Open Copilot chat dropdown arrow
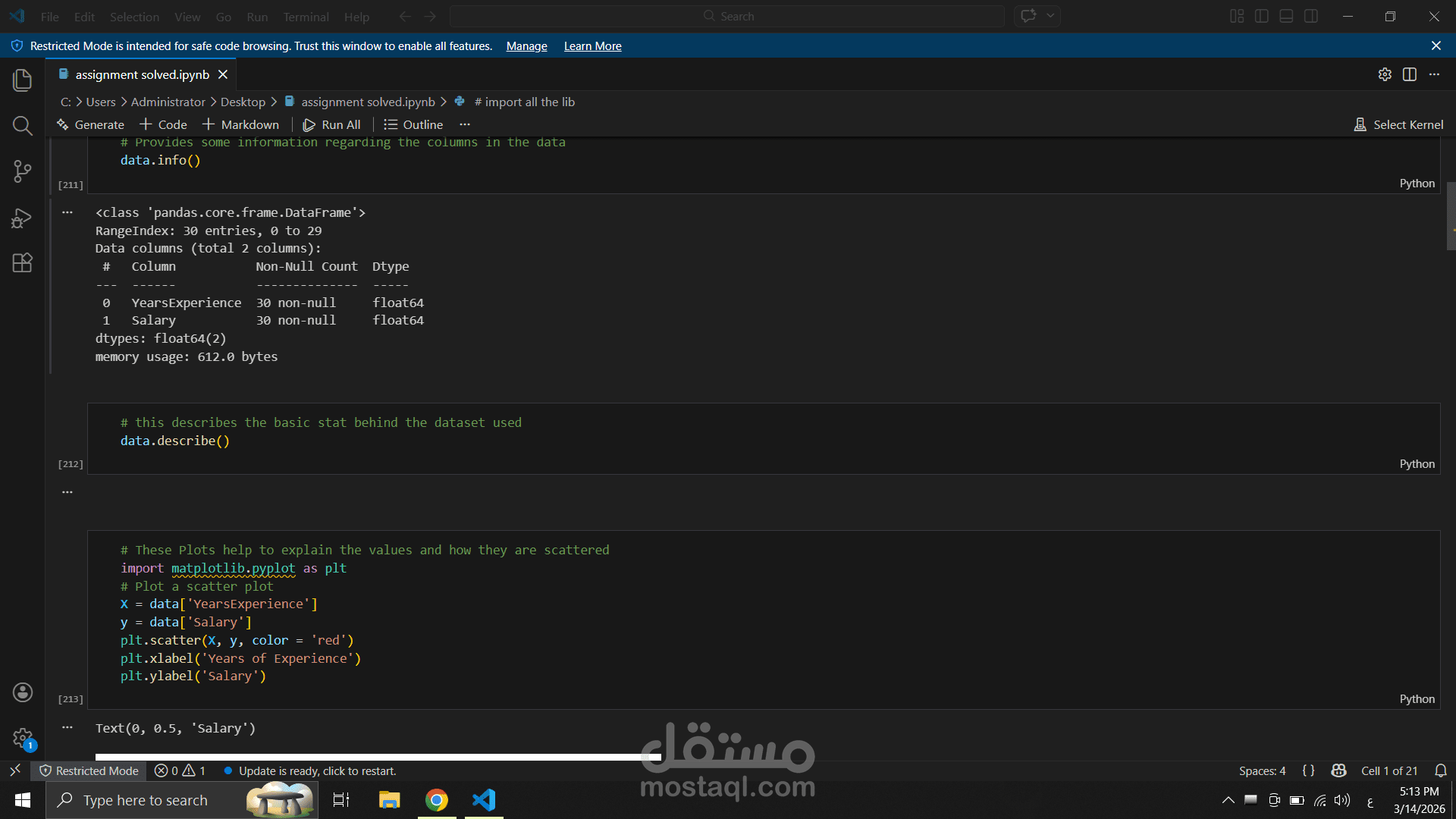This screenshot has width=1456, height=819. 1051,16
